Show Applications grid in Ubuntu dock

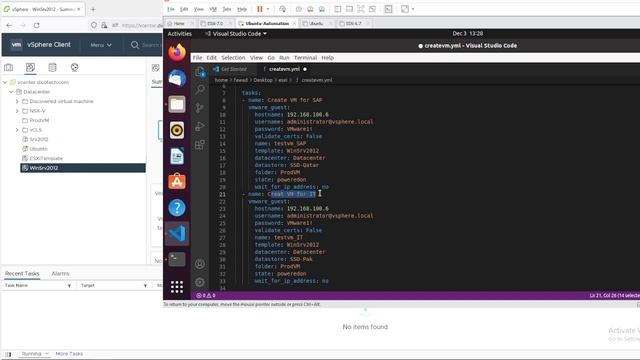pos(177,287)
